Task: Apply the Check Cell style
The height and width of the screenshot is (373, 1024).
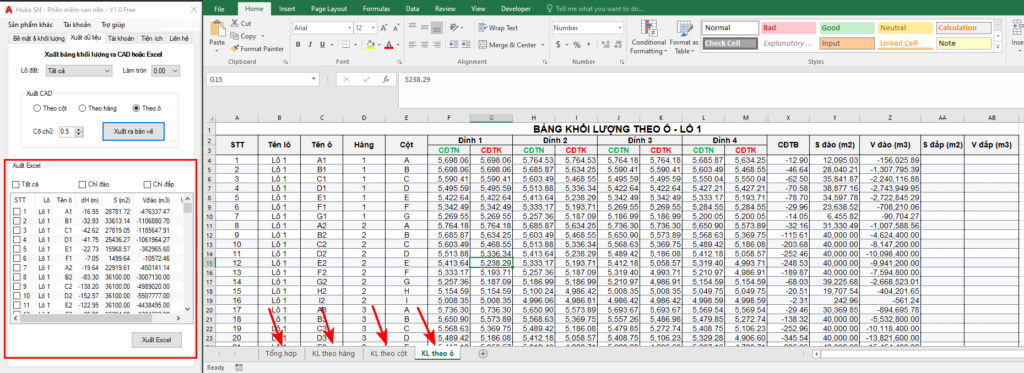Action: (729, 43)
